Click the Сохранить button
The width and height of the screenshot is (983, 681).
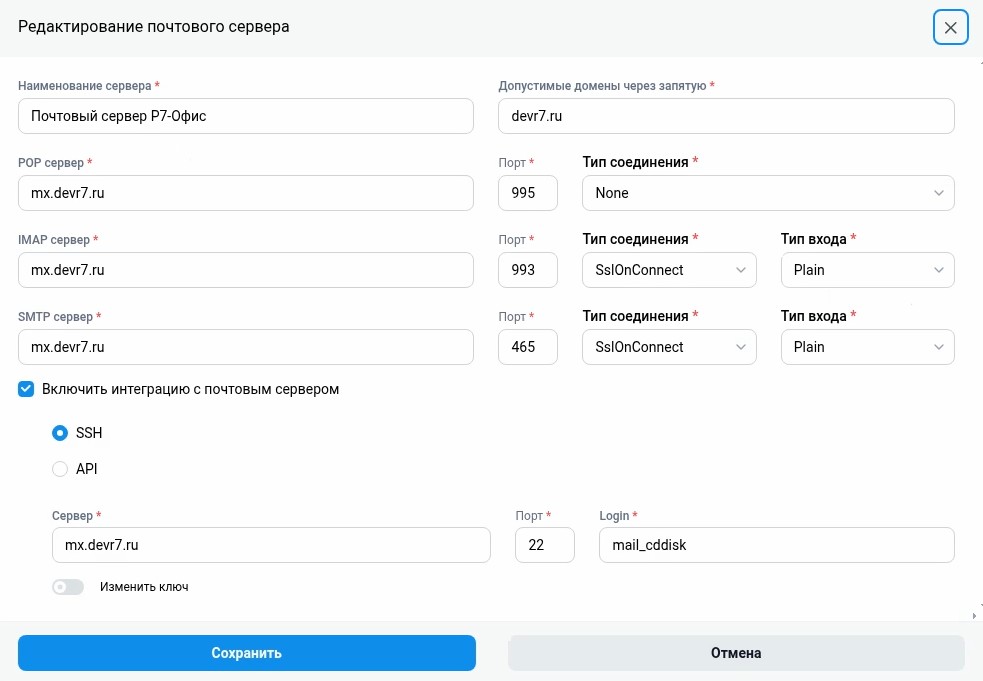pos(246,653)
